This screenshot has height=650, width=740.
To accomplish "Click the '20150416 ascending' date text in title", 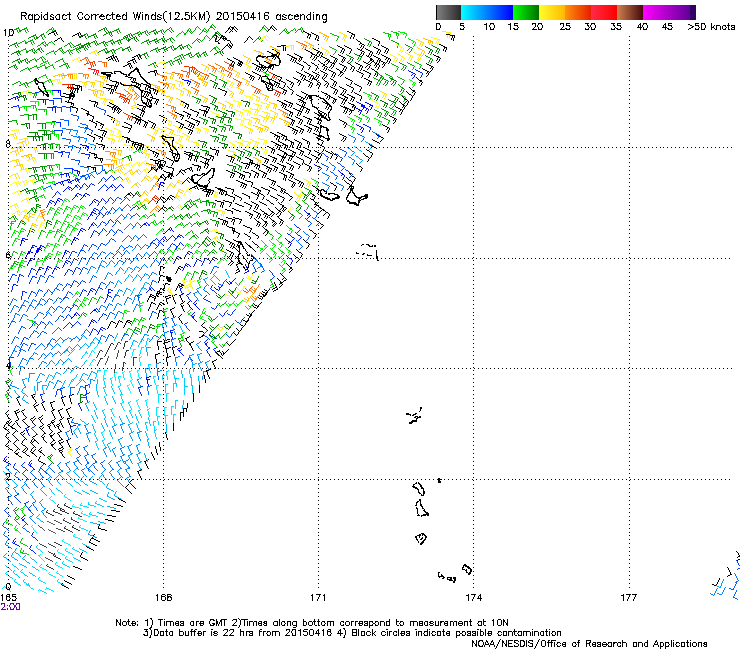I will [x=272, y=17].
